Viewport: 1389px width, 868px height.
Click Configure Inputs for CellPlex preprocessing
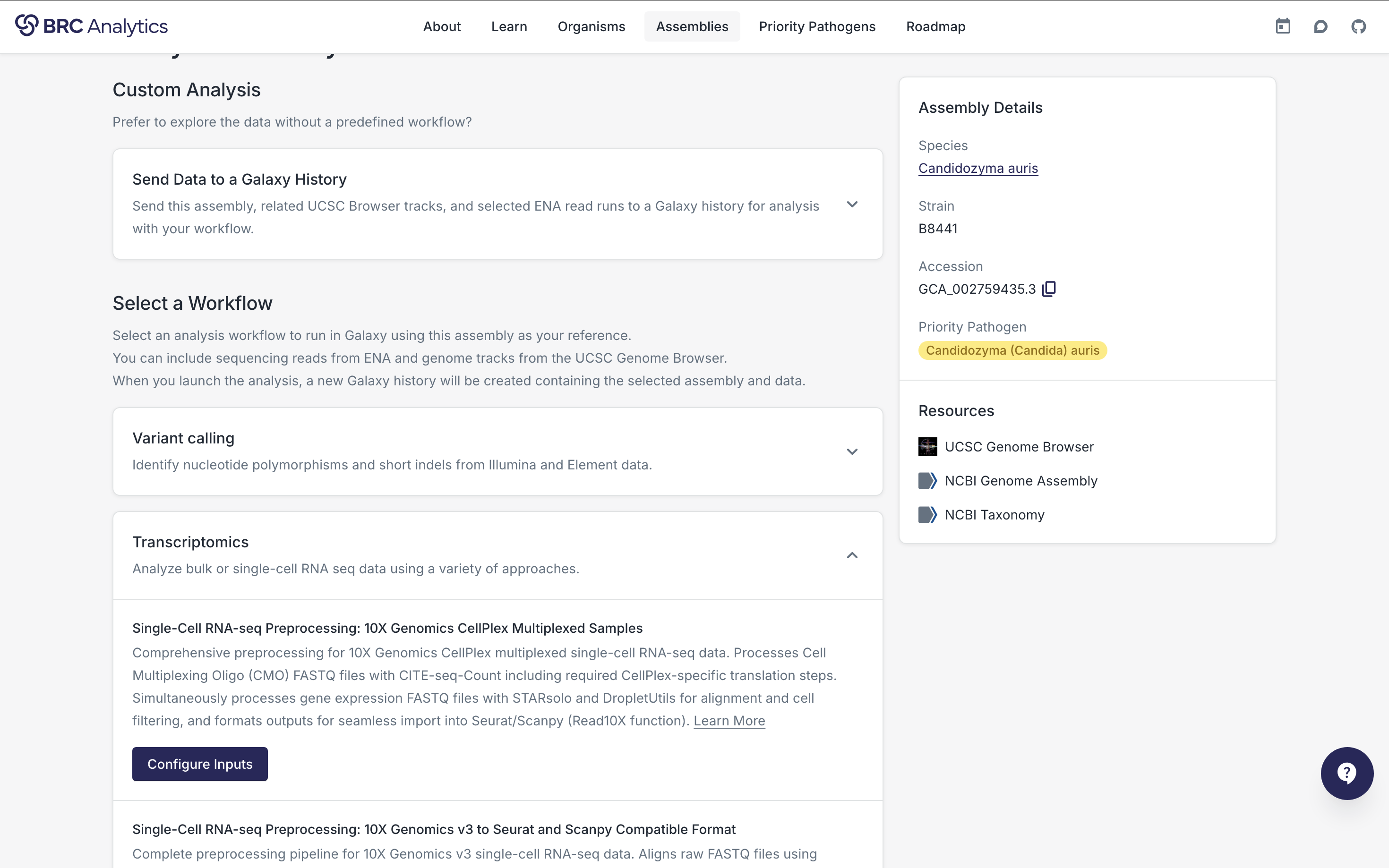tap(200, 764)
